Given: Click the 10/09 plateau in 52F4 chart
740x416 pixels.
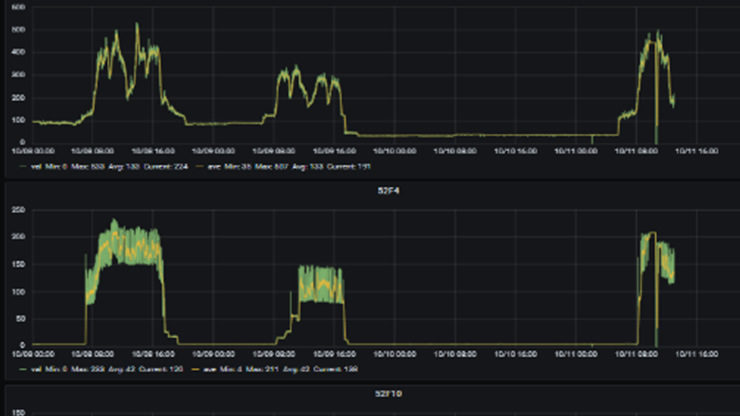Looking at the screenshot, I should [x=320, y=285].
